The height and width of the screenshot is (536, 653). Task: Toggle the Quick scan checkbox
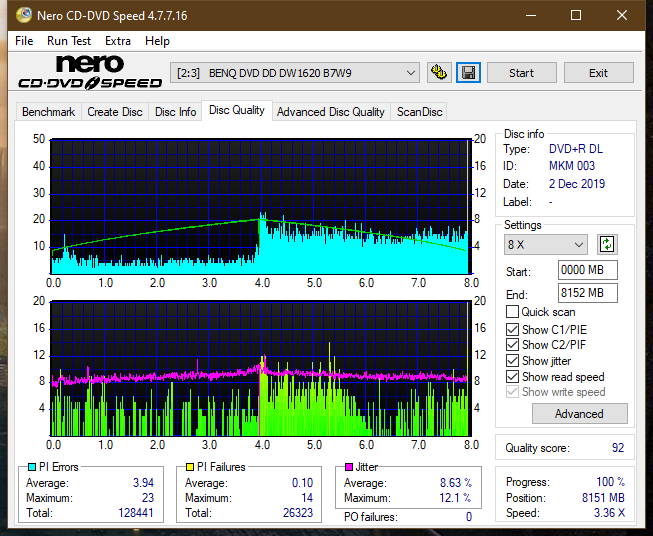coord(512,312)
